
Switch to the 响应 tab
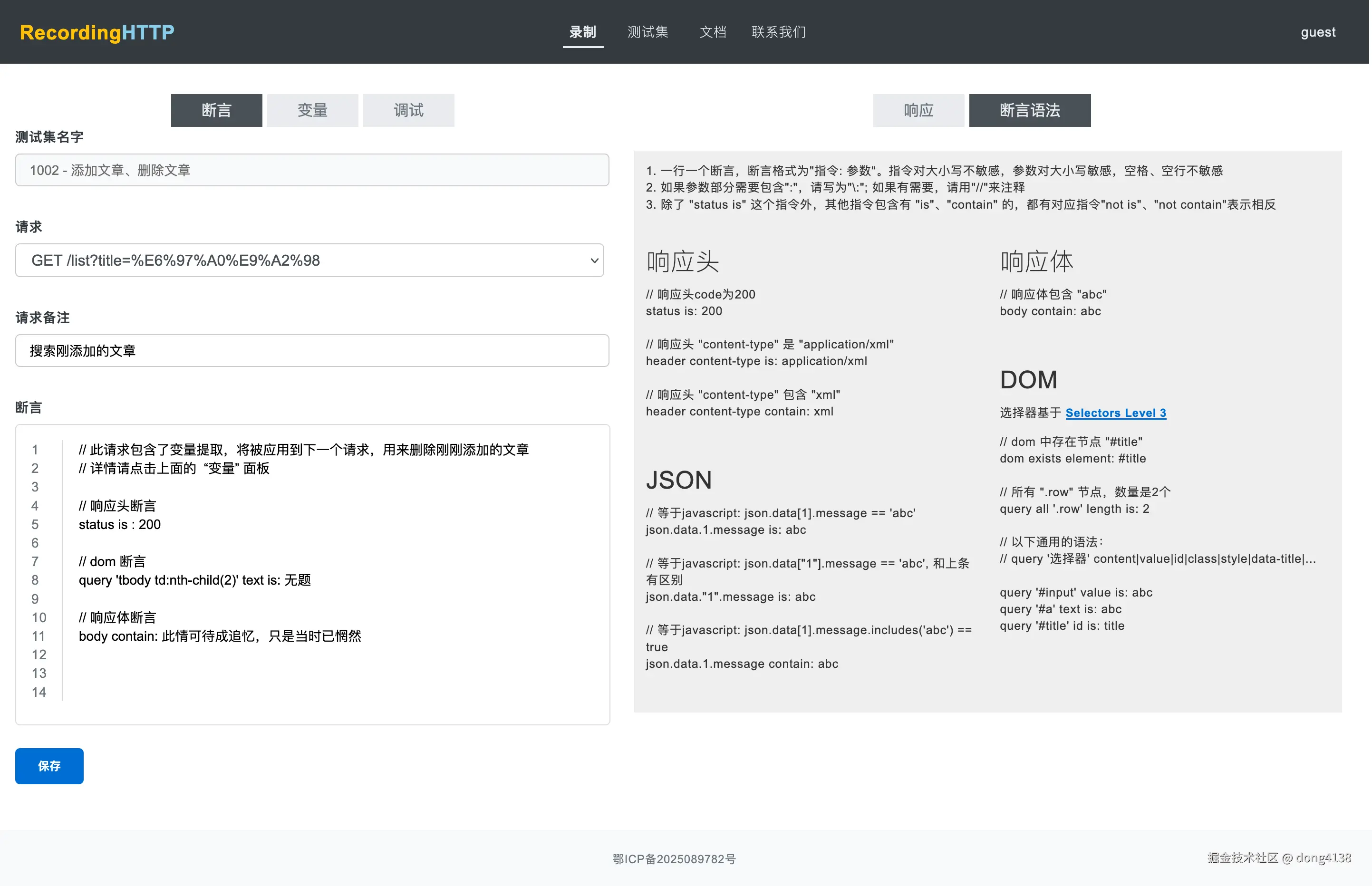click(x=918, y=110)
